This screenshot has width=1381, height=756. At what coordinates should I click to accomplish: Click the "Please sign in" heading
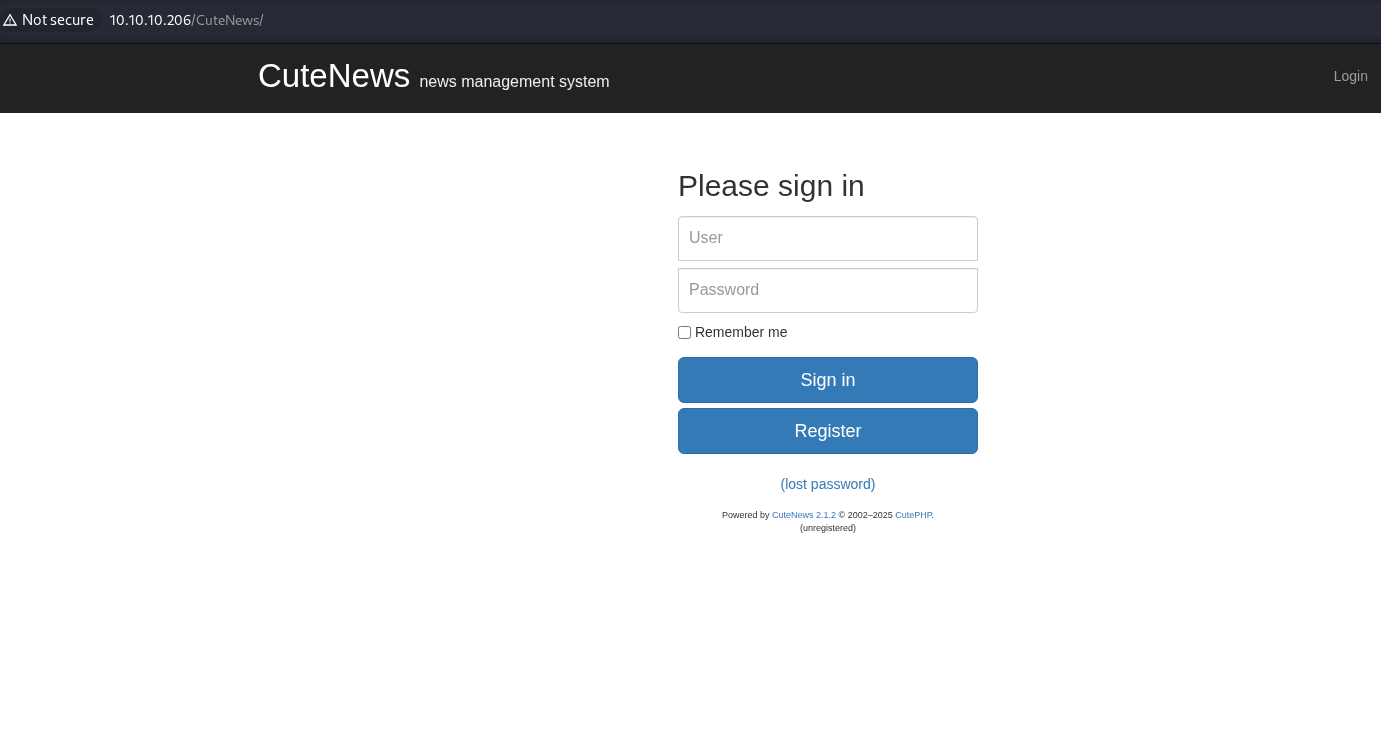pyautogui.click(x=771, y=186)
